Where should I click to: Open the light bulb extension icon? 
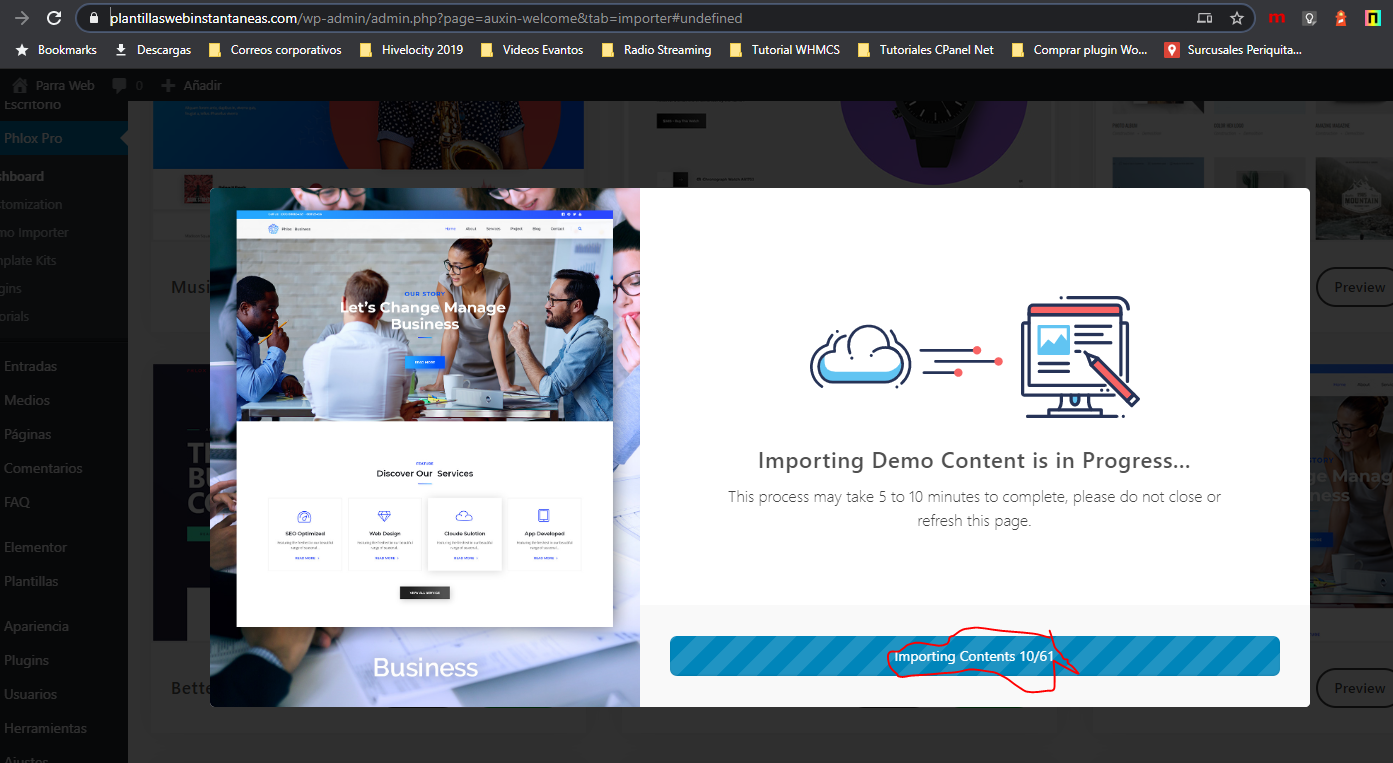1309,18
